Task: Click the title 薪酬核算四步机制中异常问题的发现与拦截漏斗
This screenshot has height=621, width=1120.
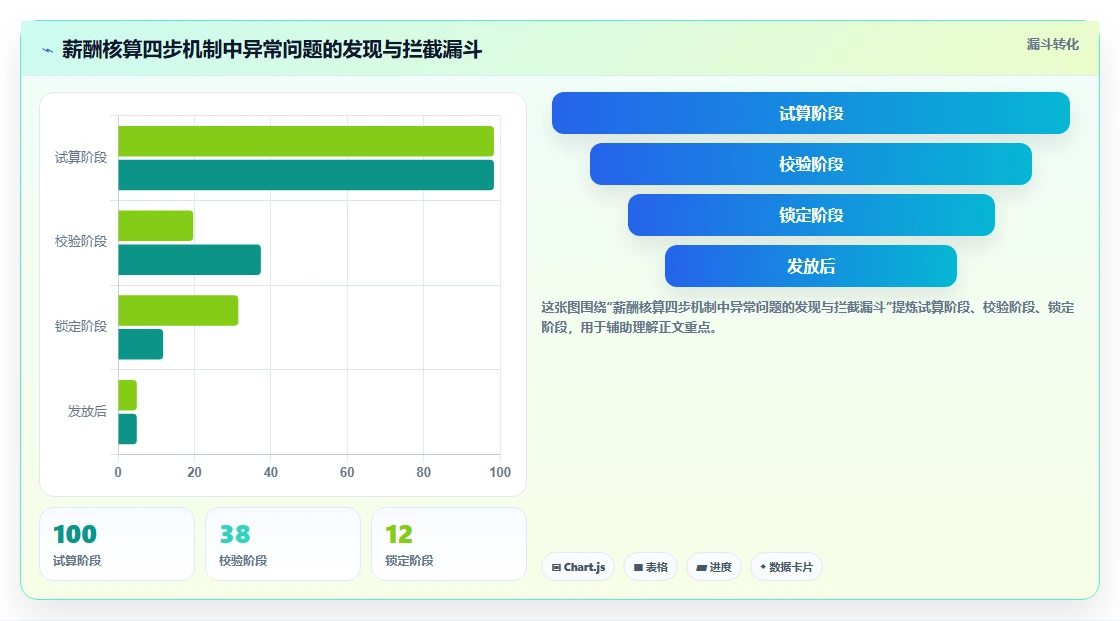Action: 272,49
